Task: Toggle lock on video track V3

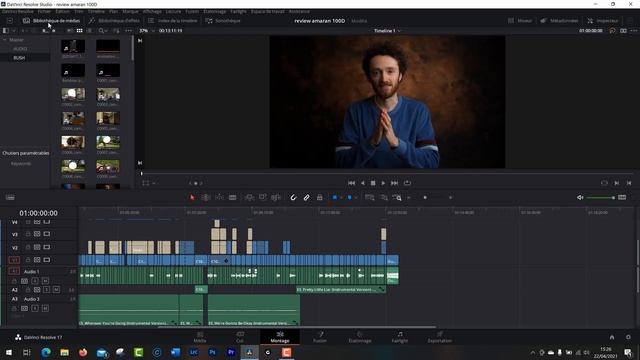Action: pyautogui.click(x=28, y=234)
